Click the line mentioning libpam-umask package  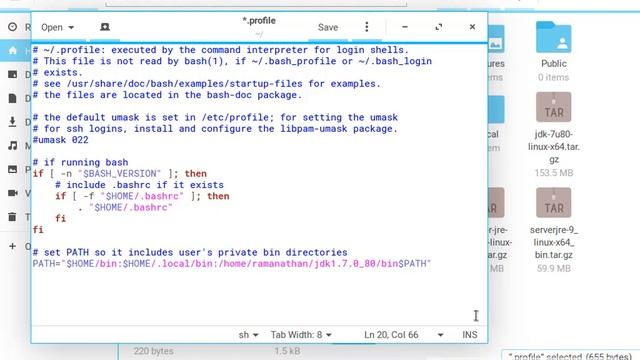pyautogui.click(x=215, y=129)
